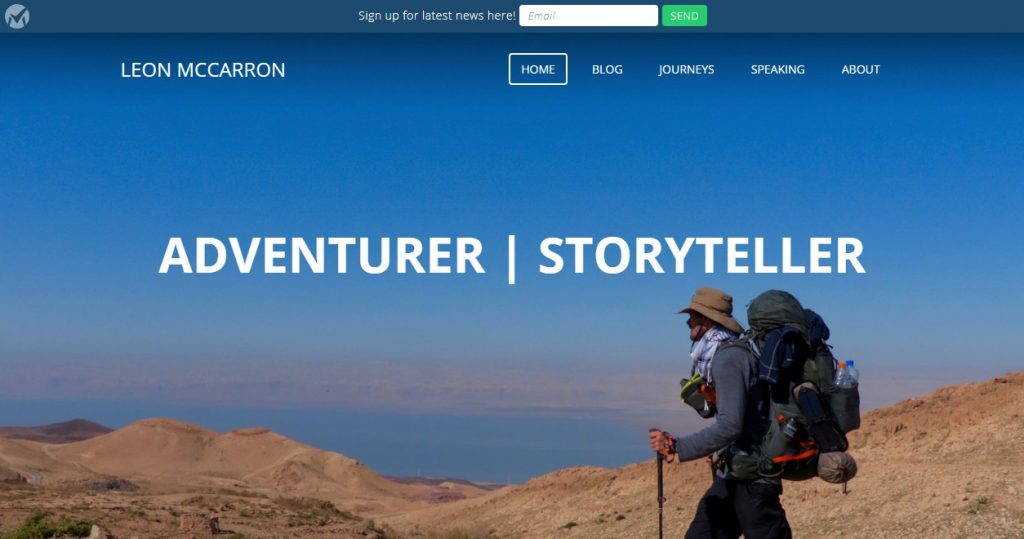Focus the Email input field

[588, 16]
